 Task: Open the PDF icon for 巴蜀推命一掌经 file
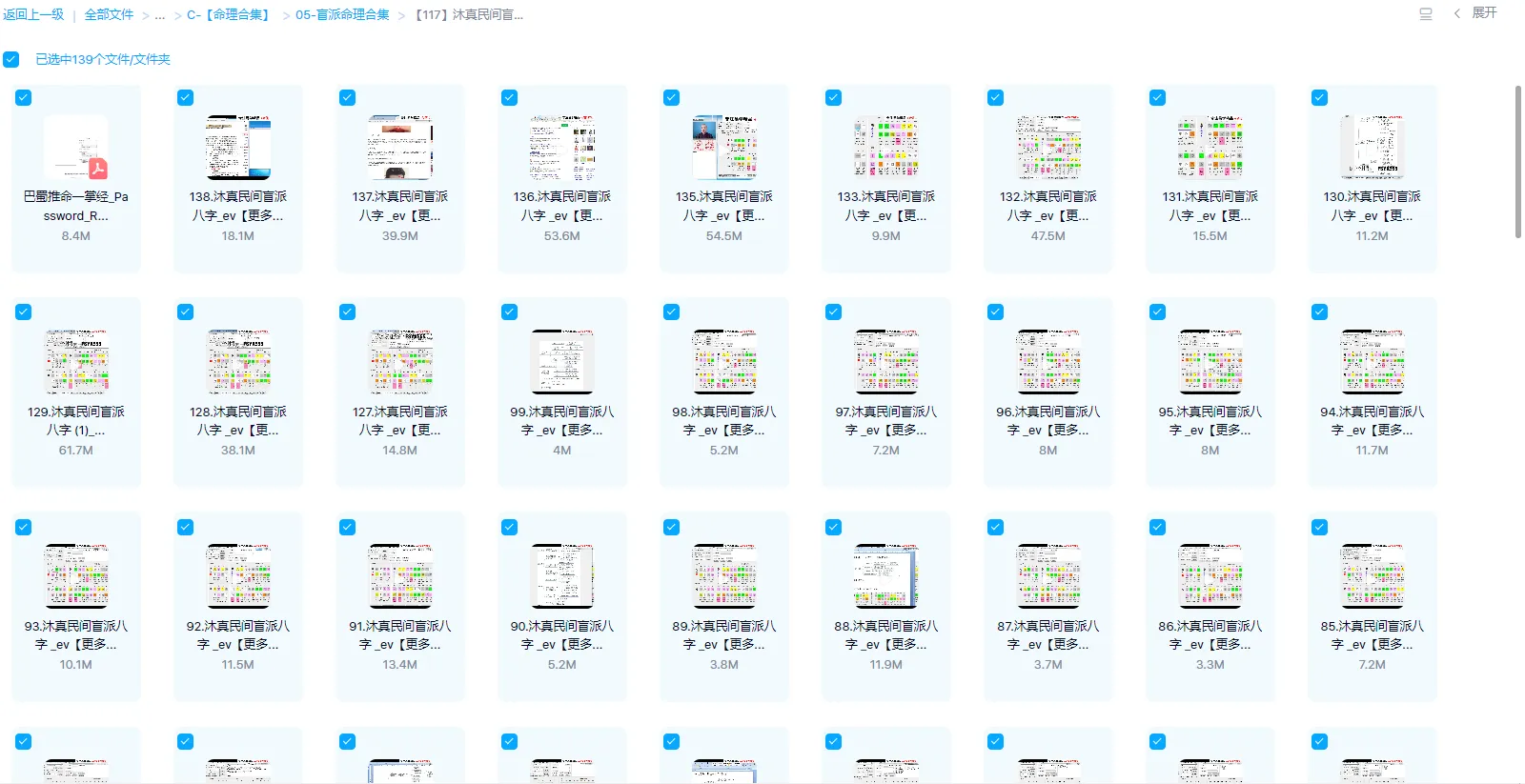point(76,148)
